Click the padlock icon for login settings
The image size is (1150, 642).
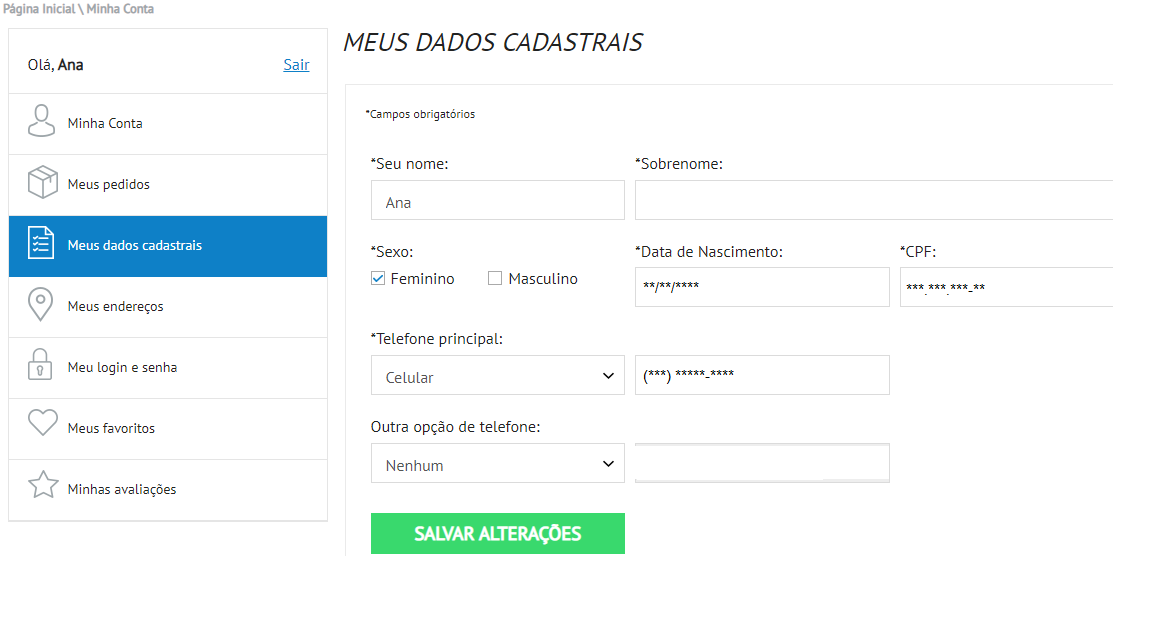click(41, 367)
